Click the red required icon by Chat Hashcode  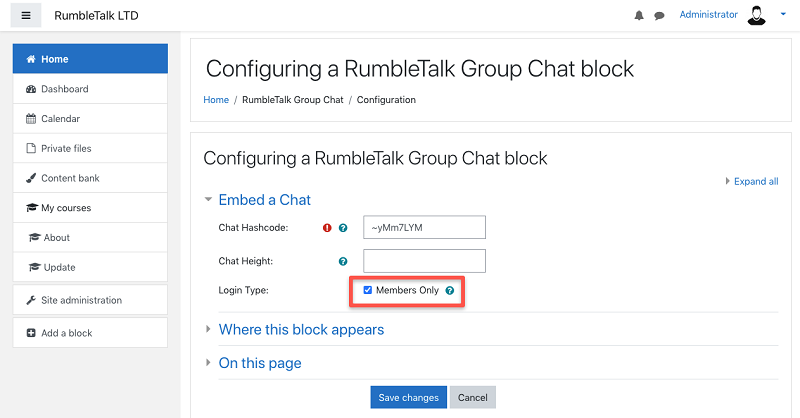327,228
